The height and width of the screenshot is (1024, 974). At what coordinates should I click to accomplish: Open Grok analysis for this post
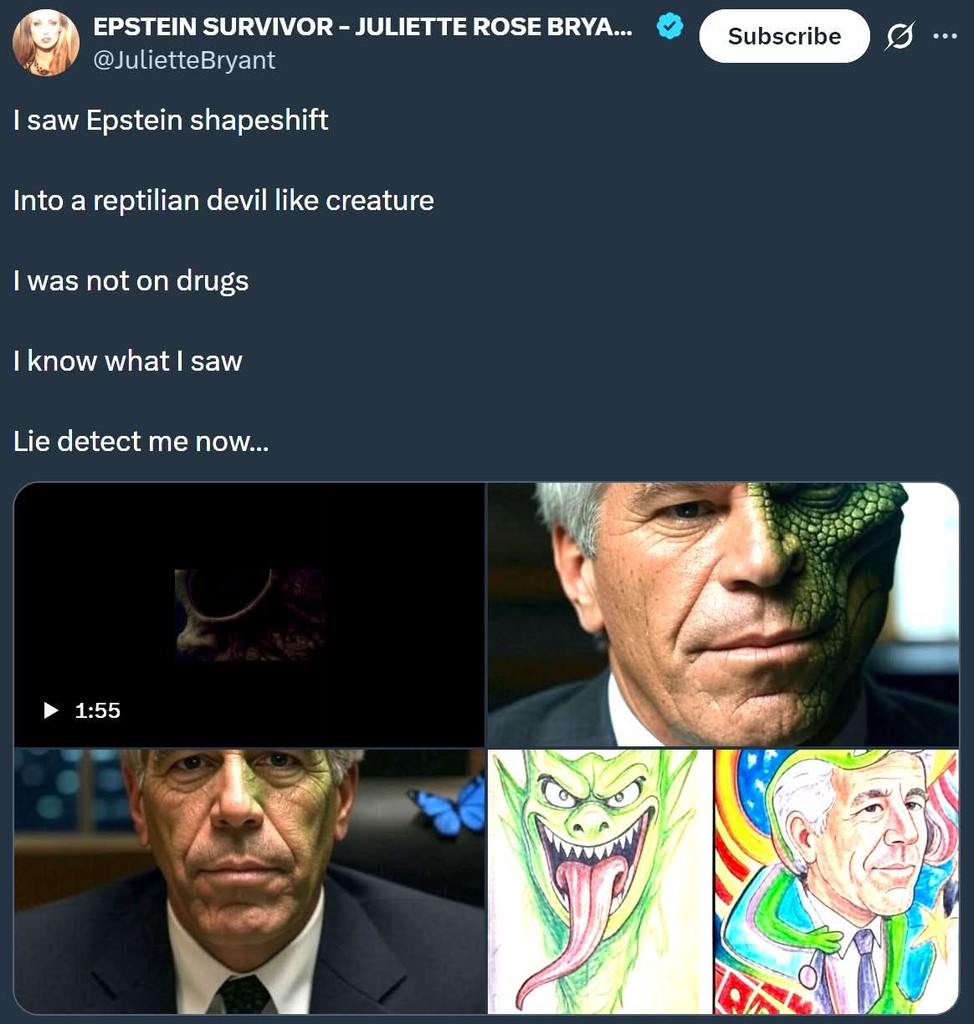(x=901, y=35)
